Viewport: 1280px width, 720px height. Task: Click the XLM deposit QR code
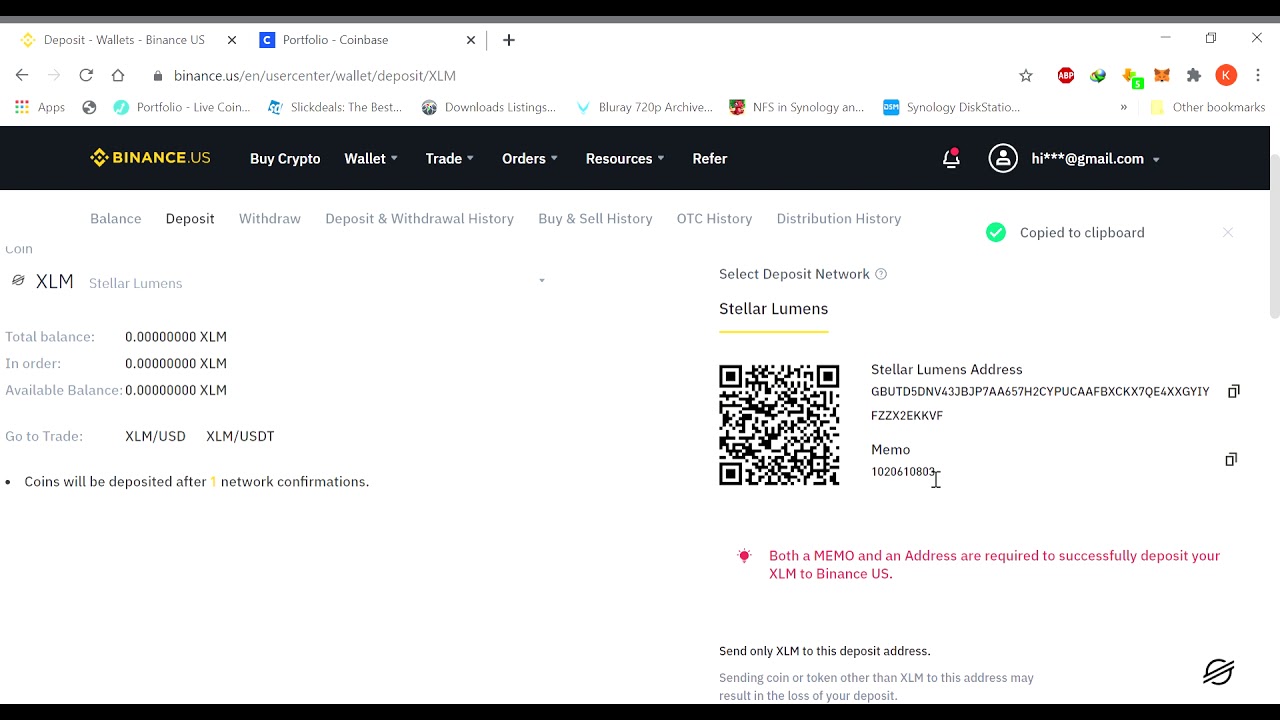click(779, 425)
